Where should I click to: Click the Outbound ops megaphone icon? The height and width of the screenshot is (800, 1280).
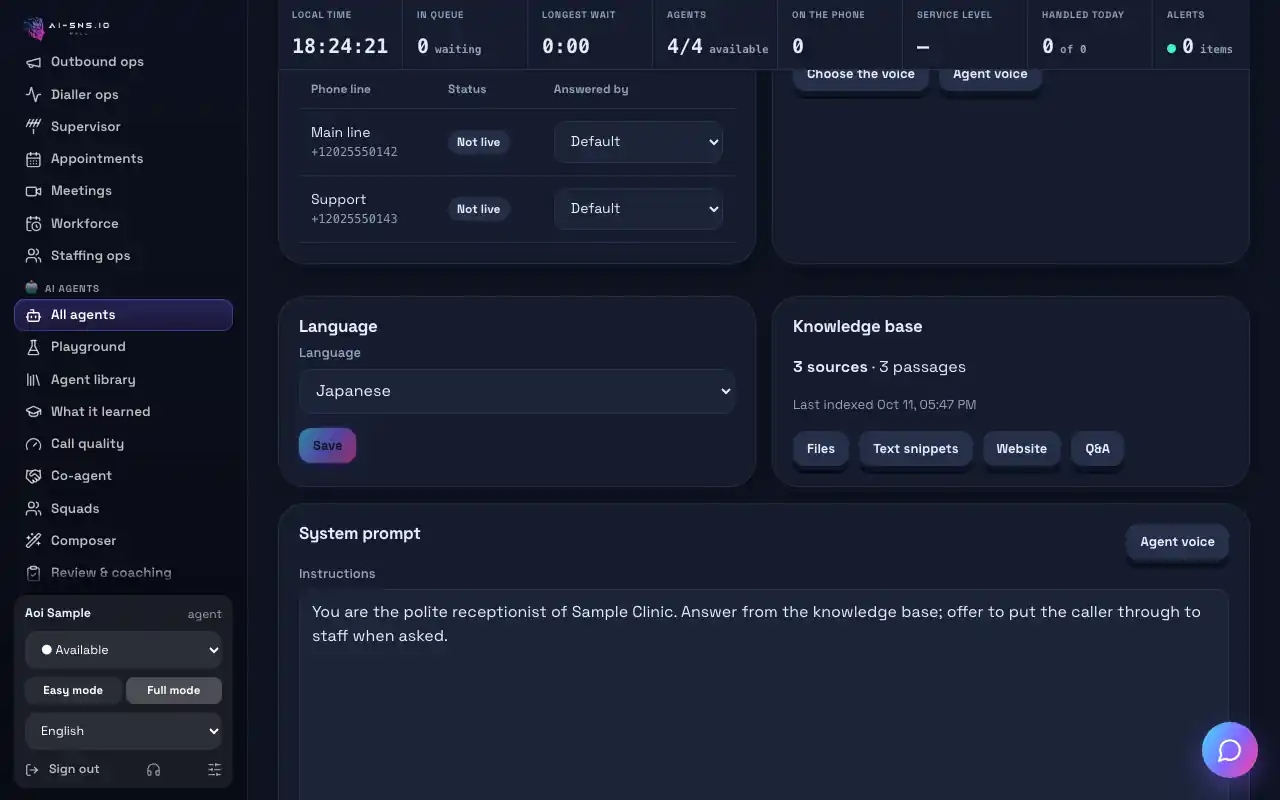click(33, 62)
